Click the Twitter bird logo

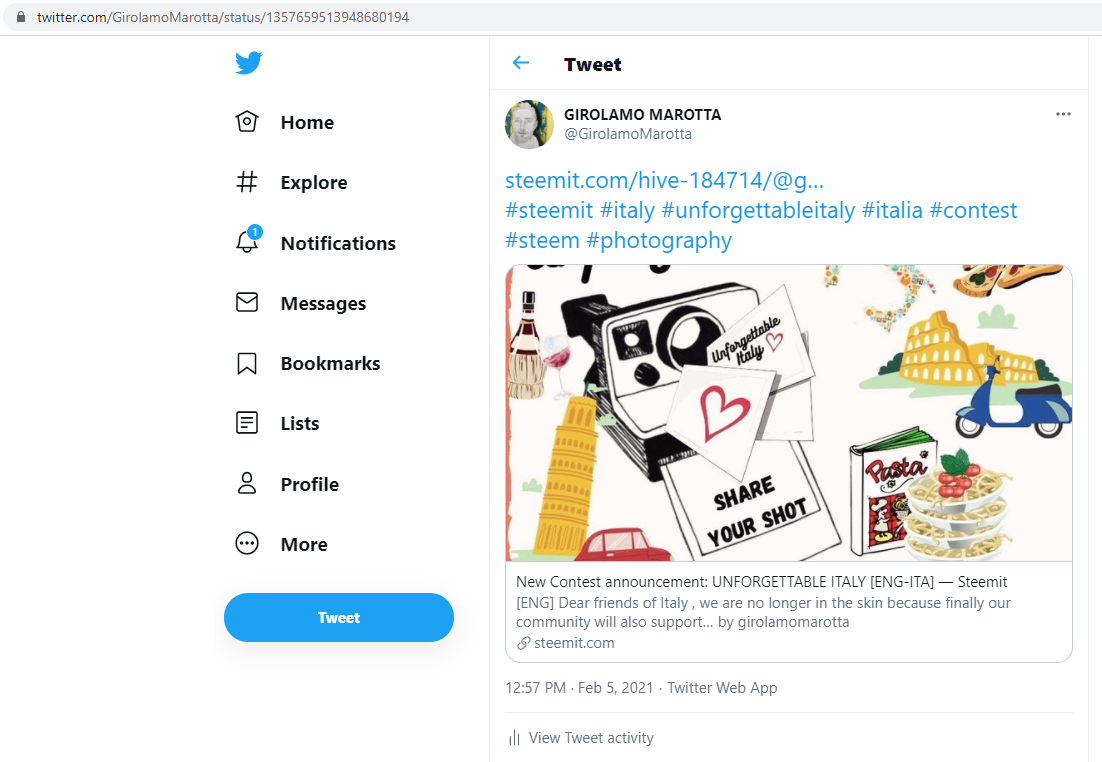(x=249, y=63)
